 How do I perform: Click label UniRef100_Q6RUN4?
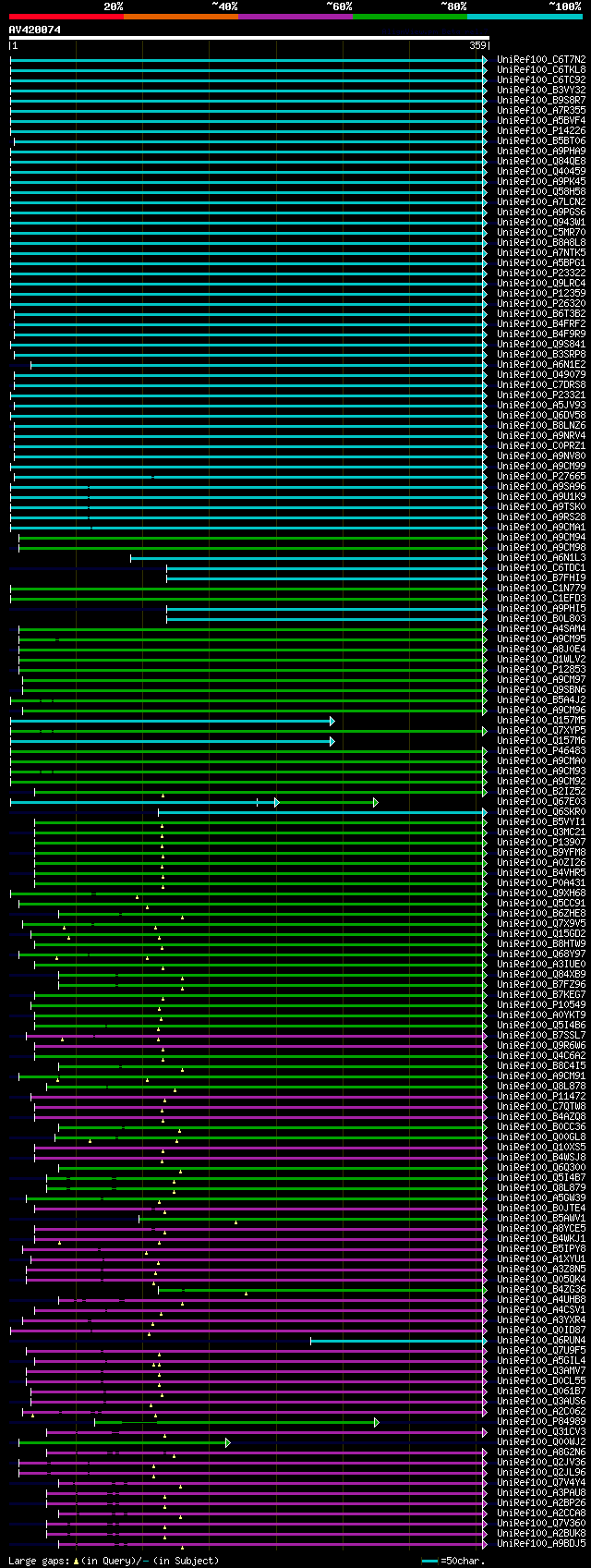click(x=541, y=1340)
